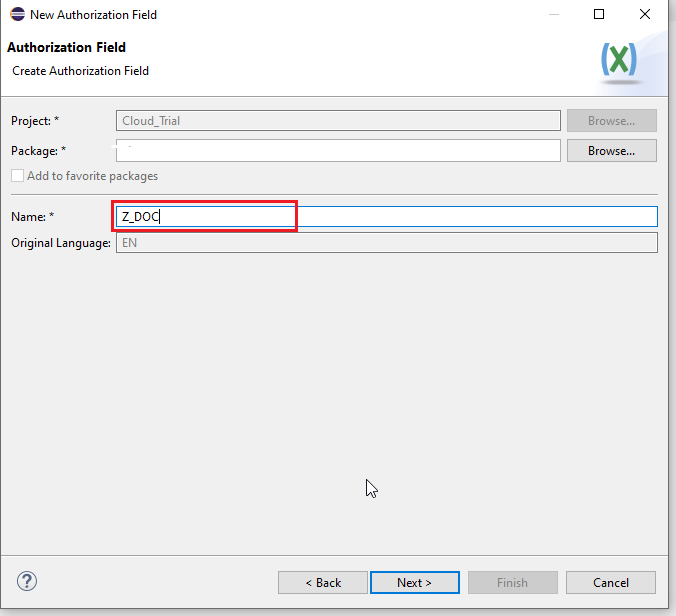The height and width of the screenshot is (616, 676).
Task: Click the disabled Browse button for Project
Action: [612, 121]
